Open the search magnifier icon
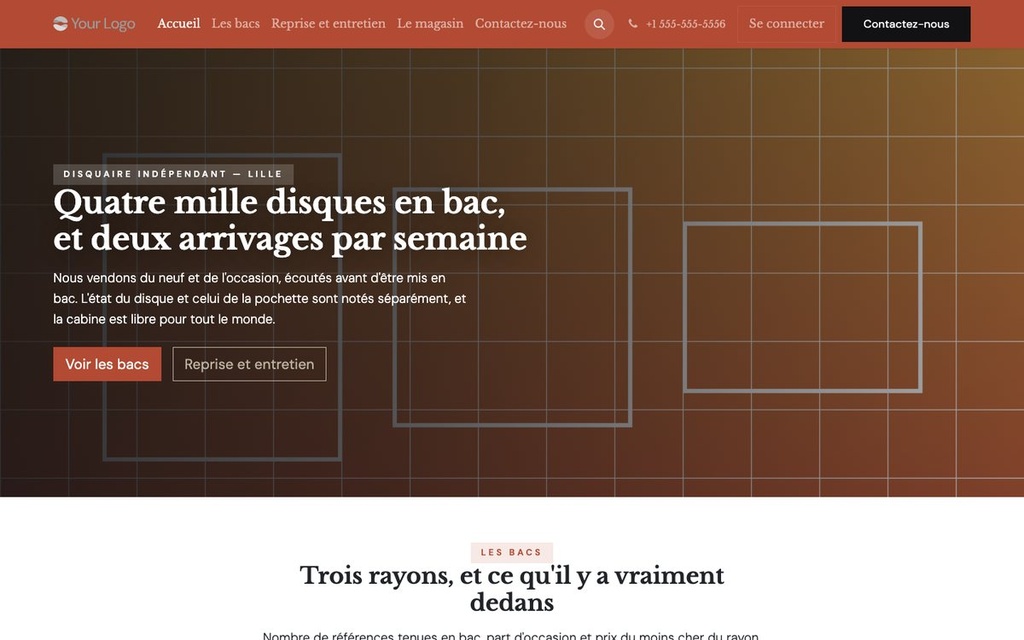Screen dimensions: 1024x640 pos(599,24)
